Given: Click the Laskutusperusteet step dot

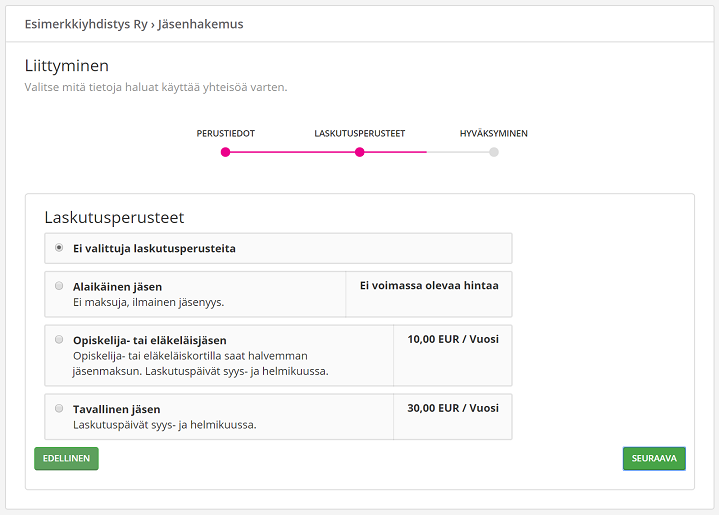Looking at the screenshot, I should pyautogui.click(x=360, y=152).
